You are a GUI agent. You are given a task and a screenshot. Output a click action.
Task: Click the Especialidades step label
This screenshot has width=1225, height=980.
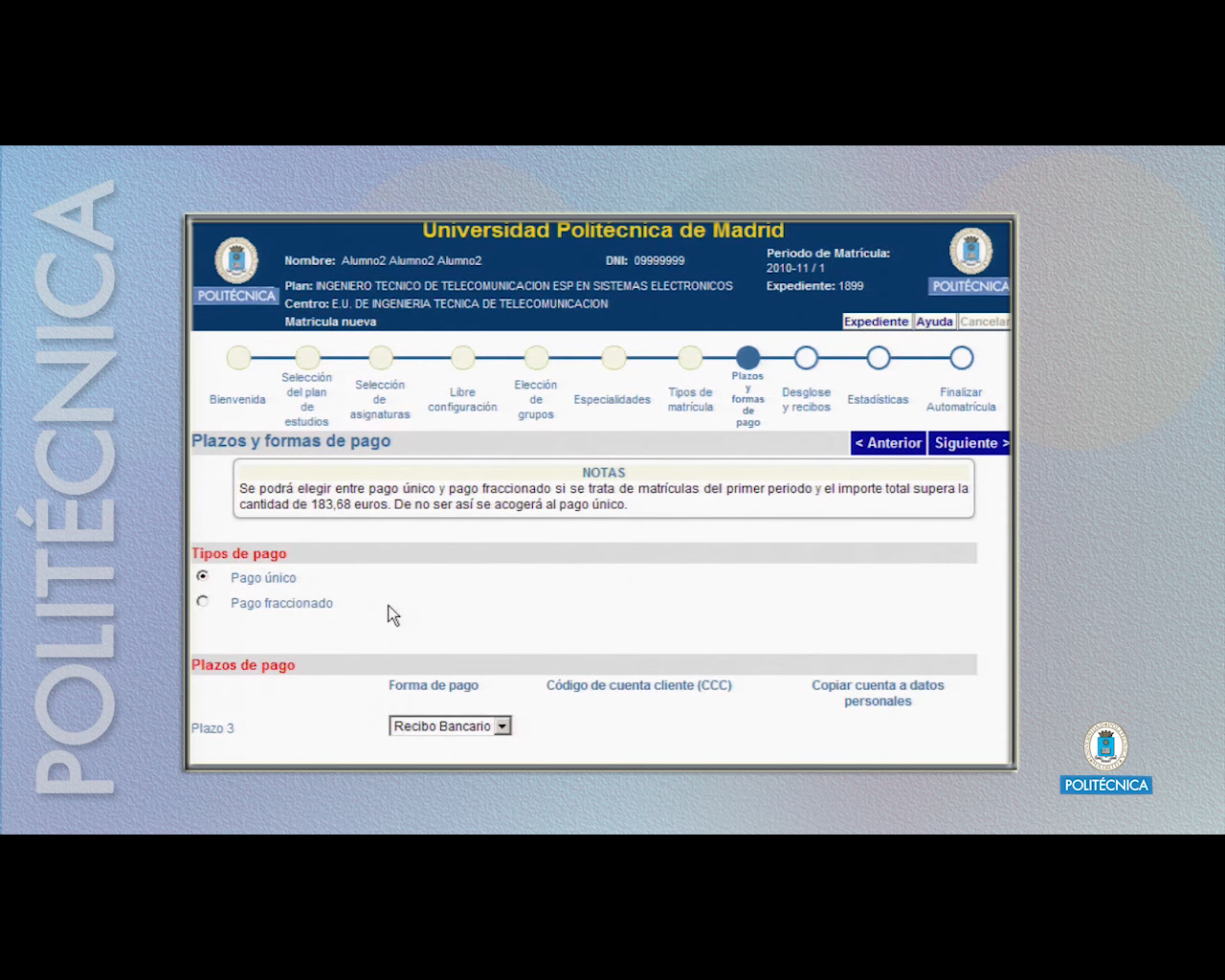click(x=612, y=399)
